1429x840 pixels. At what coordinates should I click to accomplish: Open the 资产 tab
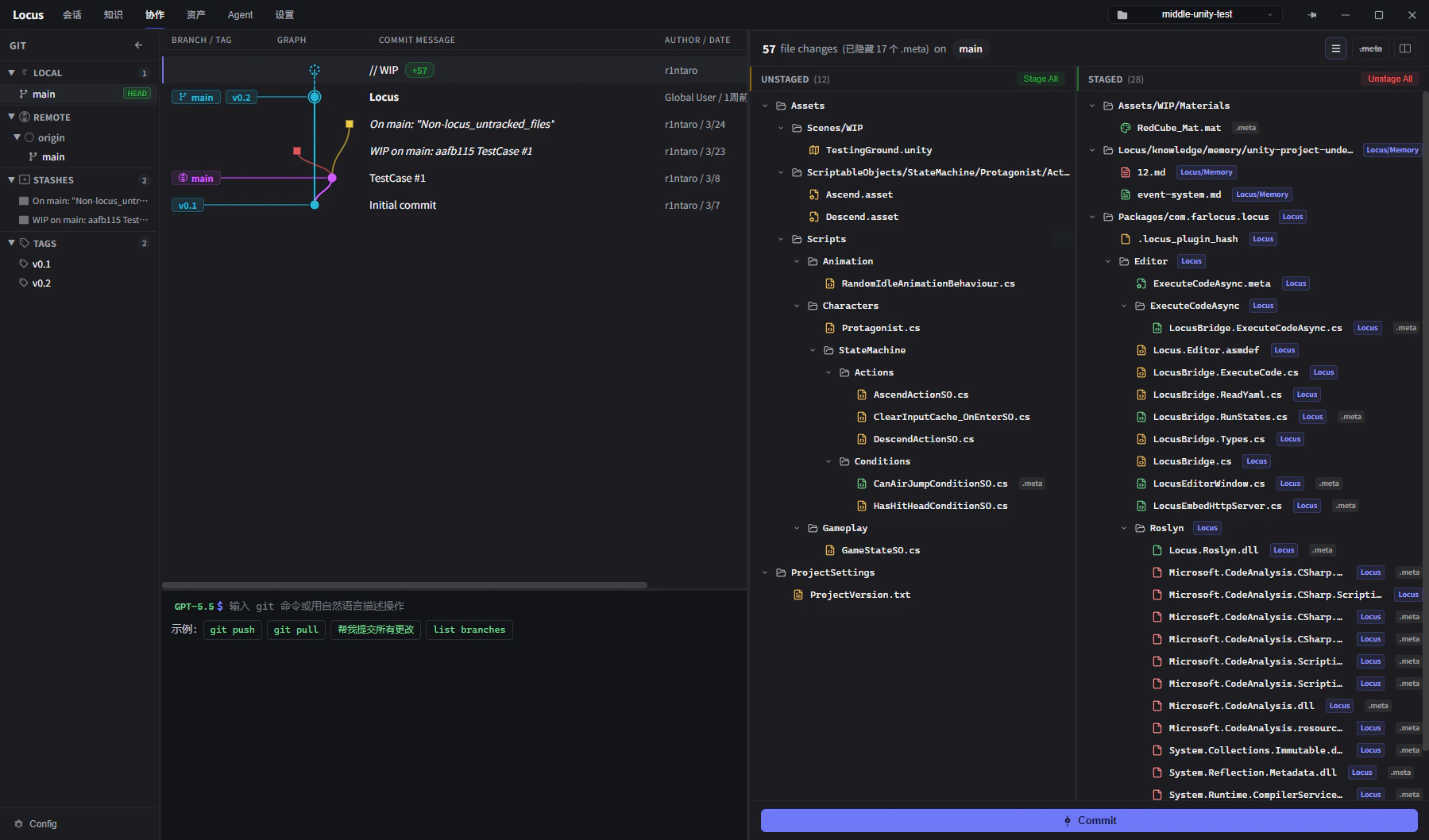[196, 15]
